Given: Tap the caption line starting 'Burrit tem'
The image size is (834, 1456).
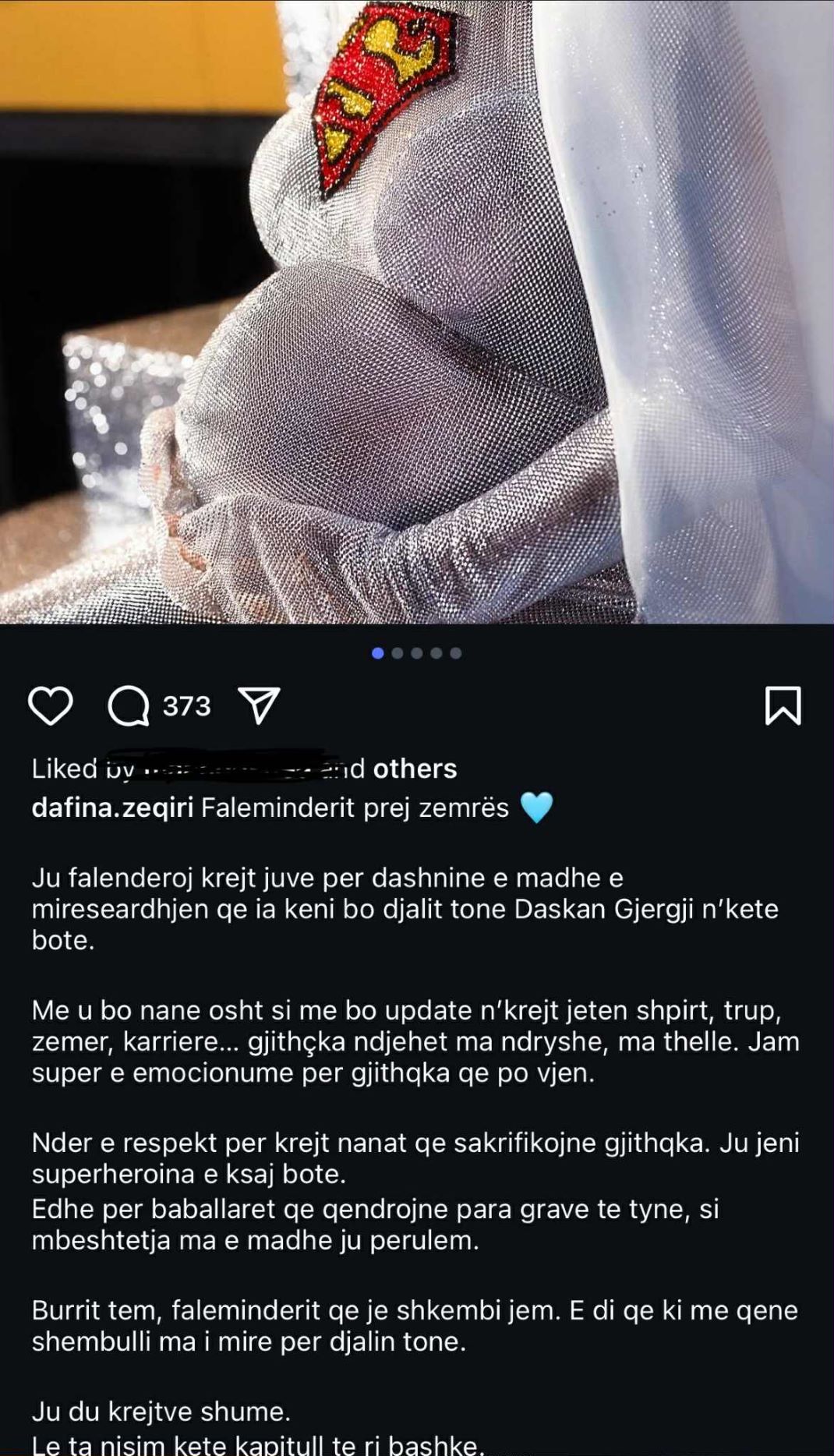Looking at the screenshot, I should 415,1326.
